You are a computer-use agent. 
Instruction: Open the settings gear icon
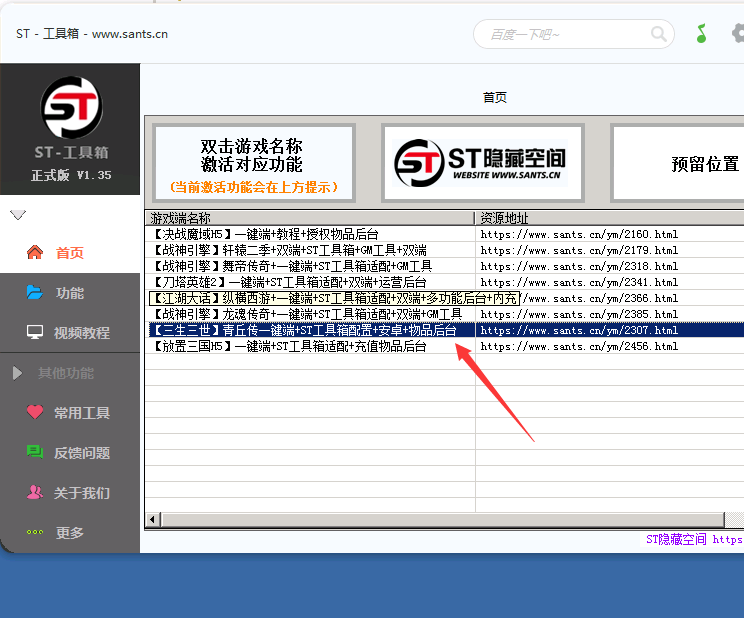[x=737, y=34]
